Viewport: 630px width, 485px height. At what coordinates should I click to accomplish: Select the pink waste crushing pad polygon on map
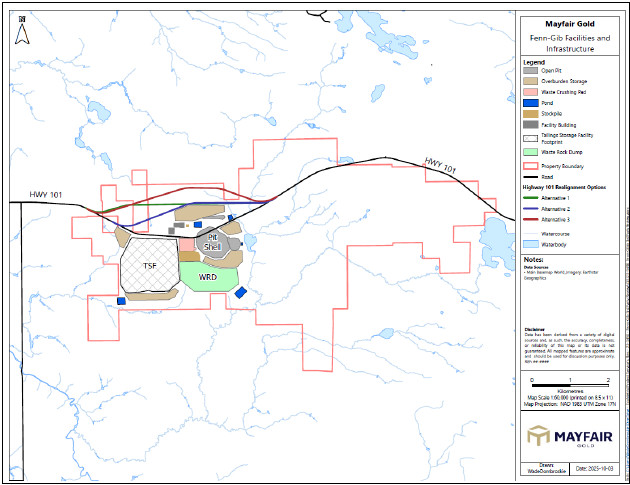[x=186, y=244]
